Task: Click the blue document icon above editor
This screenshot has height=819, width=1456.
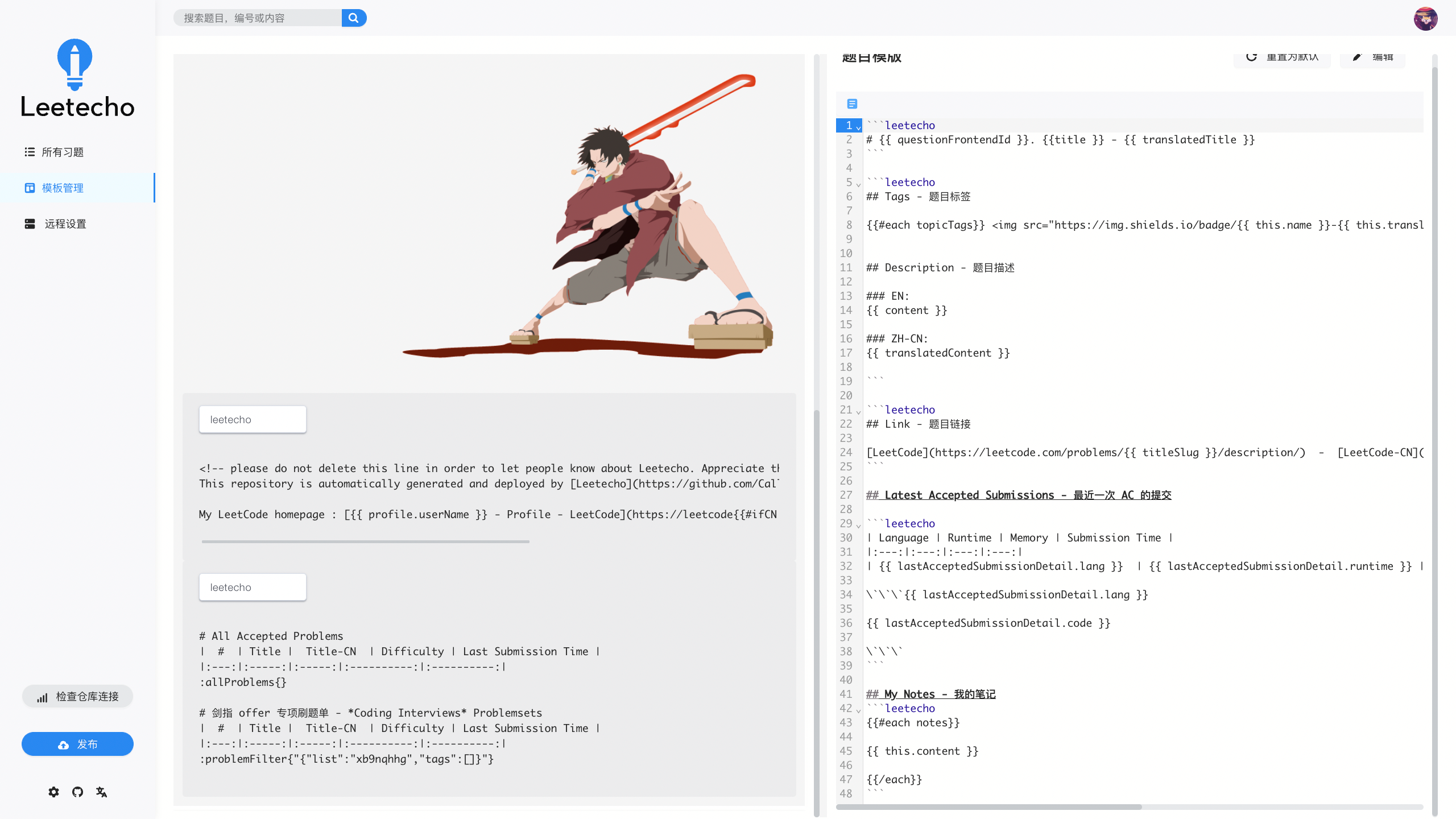Action: pos(852,104)
